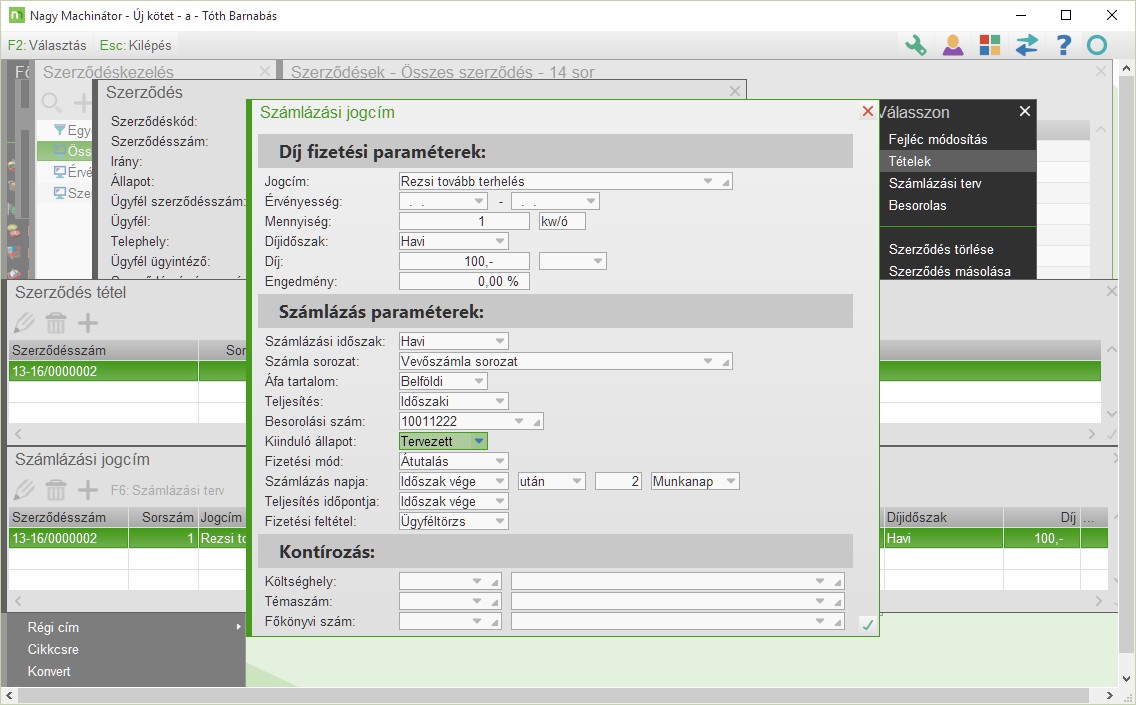Click the Díjidőszak column header
The image size is (1136, 705).
pyautogui.click(x=943, y=517)
